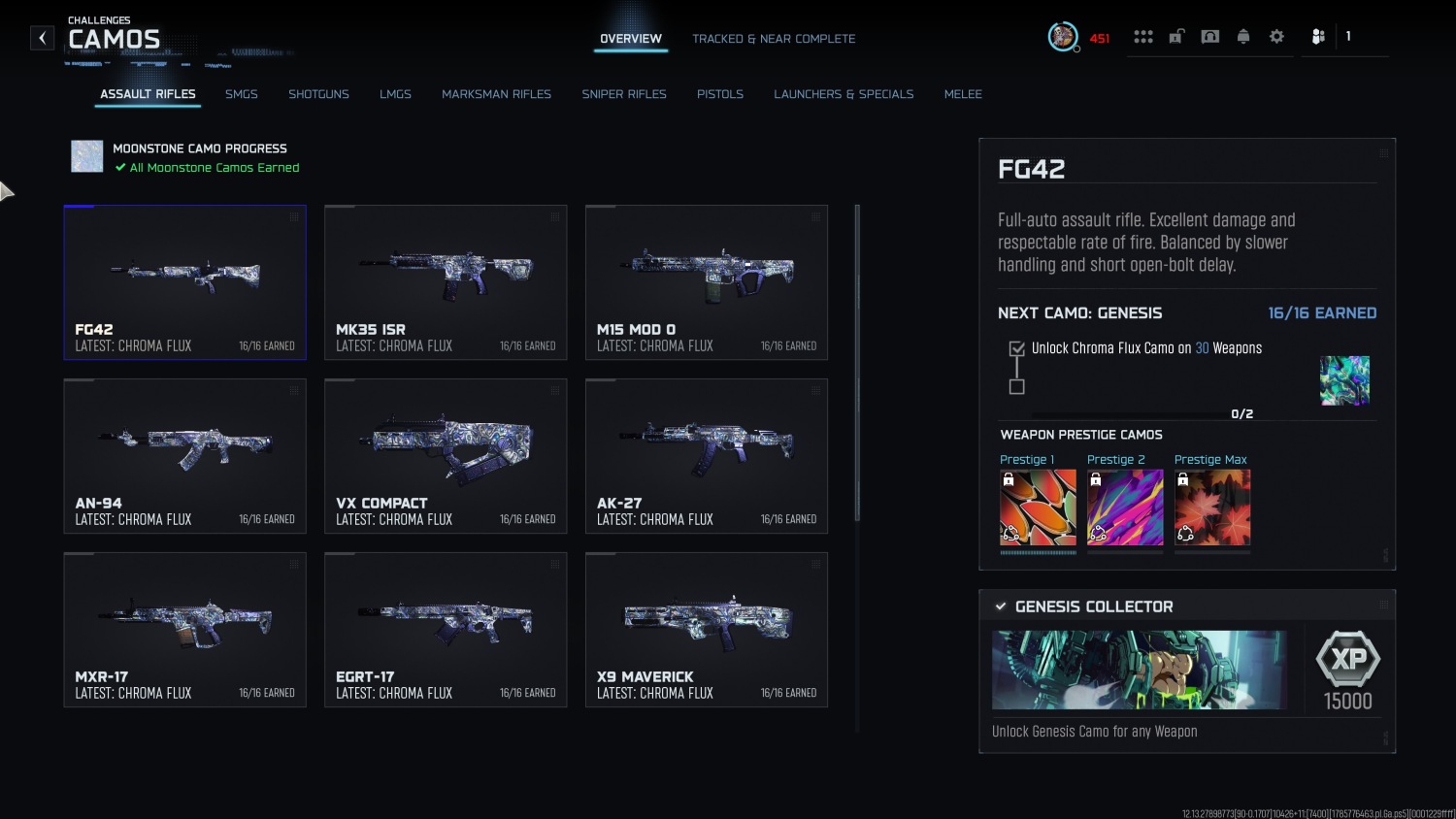Image resolution: width=1456 pixels, height=819 pixels.
Task: Select the LMGs category tab
Action: [x=395, y=94]
